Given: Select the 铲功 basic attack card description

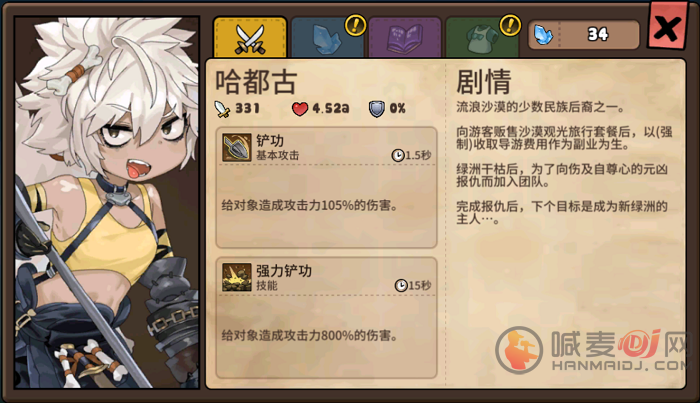Looking at the screenshot, I should click(x=310, y=206).
